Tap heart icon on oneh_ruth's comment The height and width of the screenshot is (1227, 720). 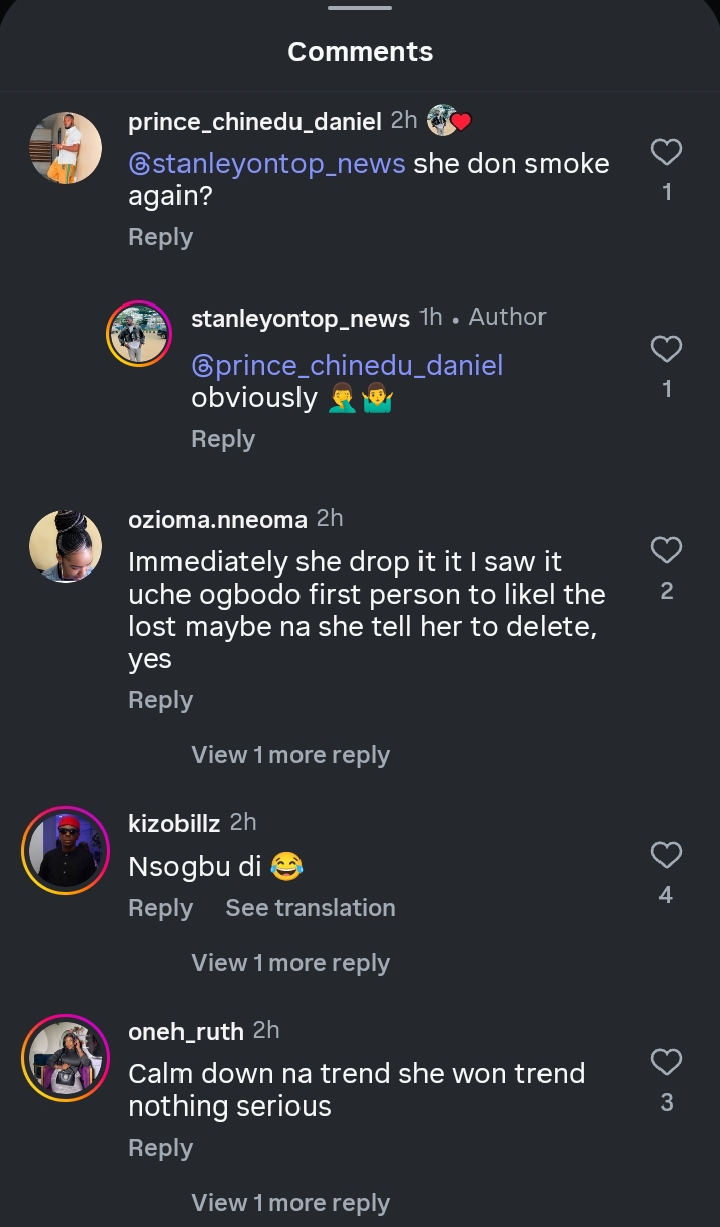(666, 1062)
